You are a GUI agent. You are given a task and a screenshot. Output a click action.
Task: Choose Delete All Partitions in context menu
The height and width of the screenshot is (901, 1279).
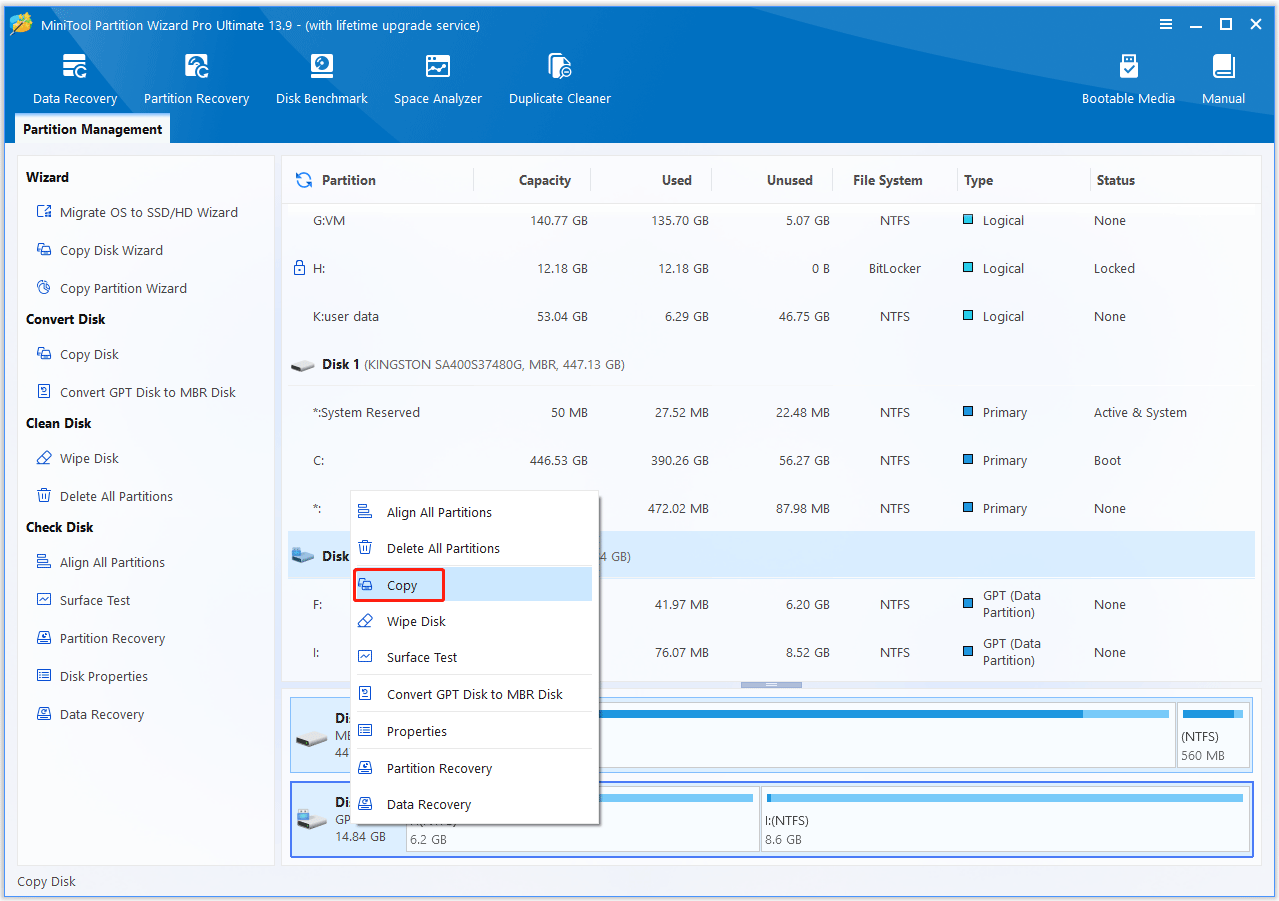click(x=474, y=548)
